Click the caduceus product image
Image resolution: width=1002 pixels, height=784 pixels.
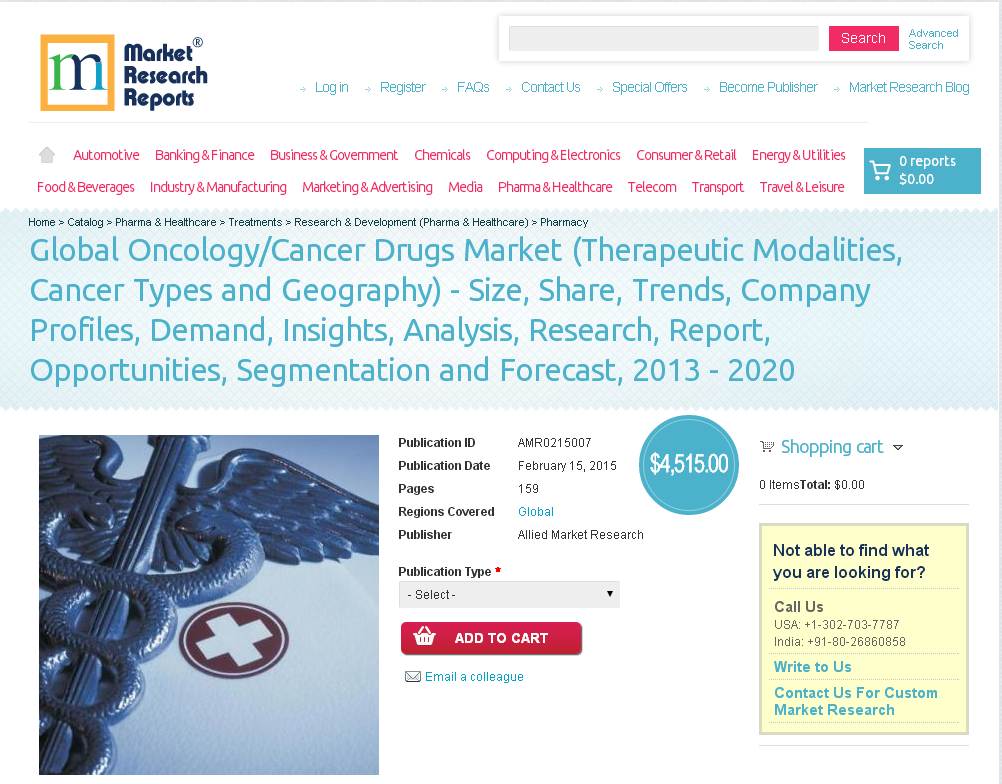208,604
